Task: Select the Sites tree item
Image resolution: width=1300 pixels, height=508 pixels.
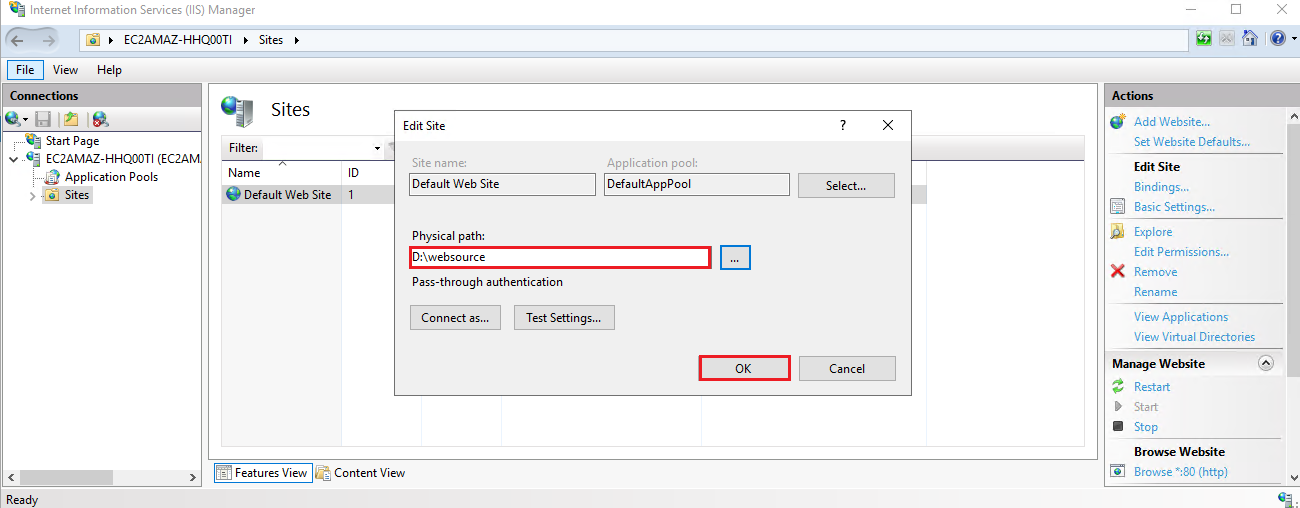Action: [77, 195]
